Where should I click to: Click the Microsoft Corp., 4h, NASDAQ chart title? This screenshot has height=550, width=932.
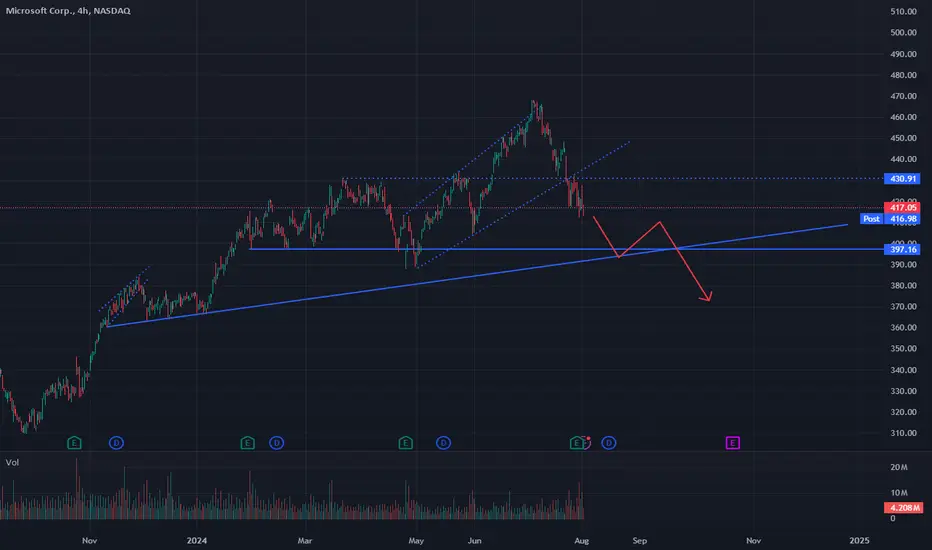68,11
